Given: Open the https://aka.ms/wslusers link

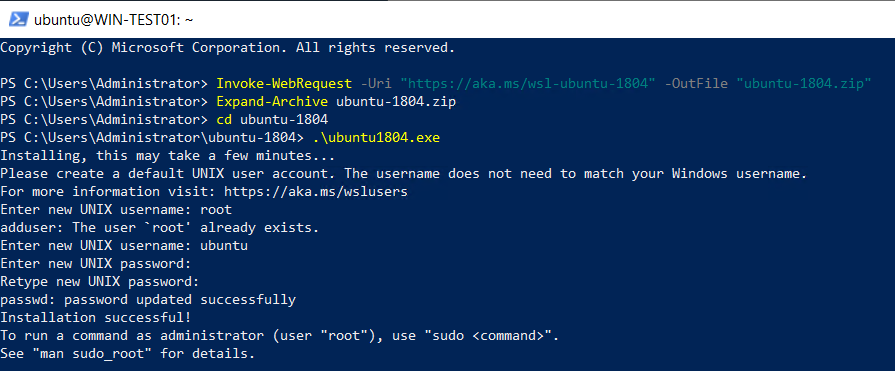Looking at the screenshot, I should [x=316, y=192].
